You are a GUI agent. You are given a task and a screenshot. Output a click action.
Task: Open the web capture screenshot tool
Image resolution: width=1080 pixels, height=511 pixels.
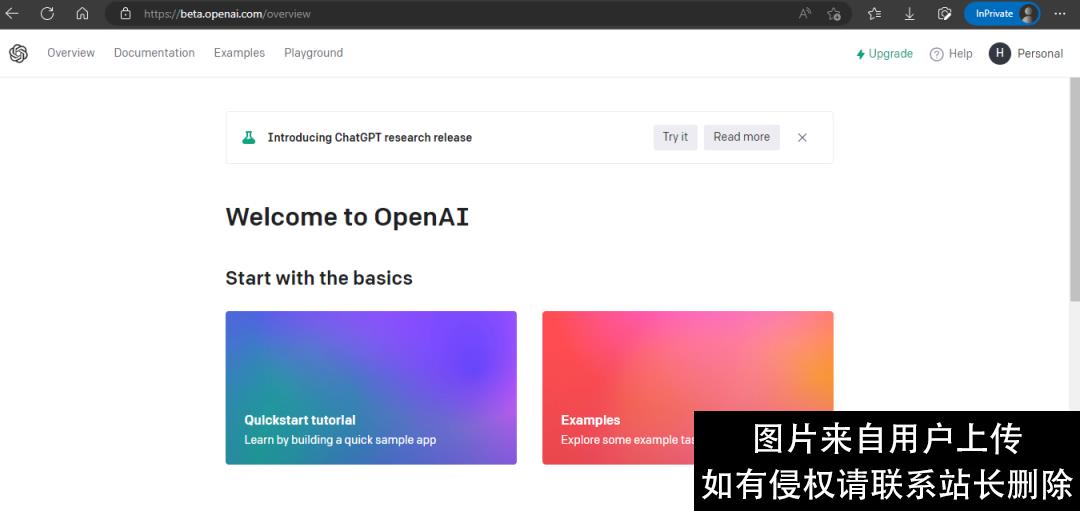point(944,14)
